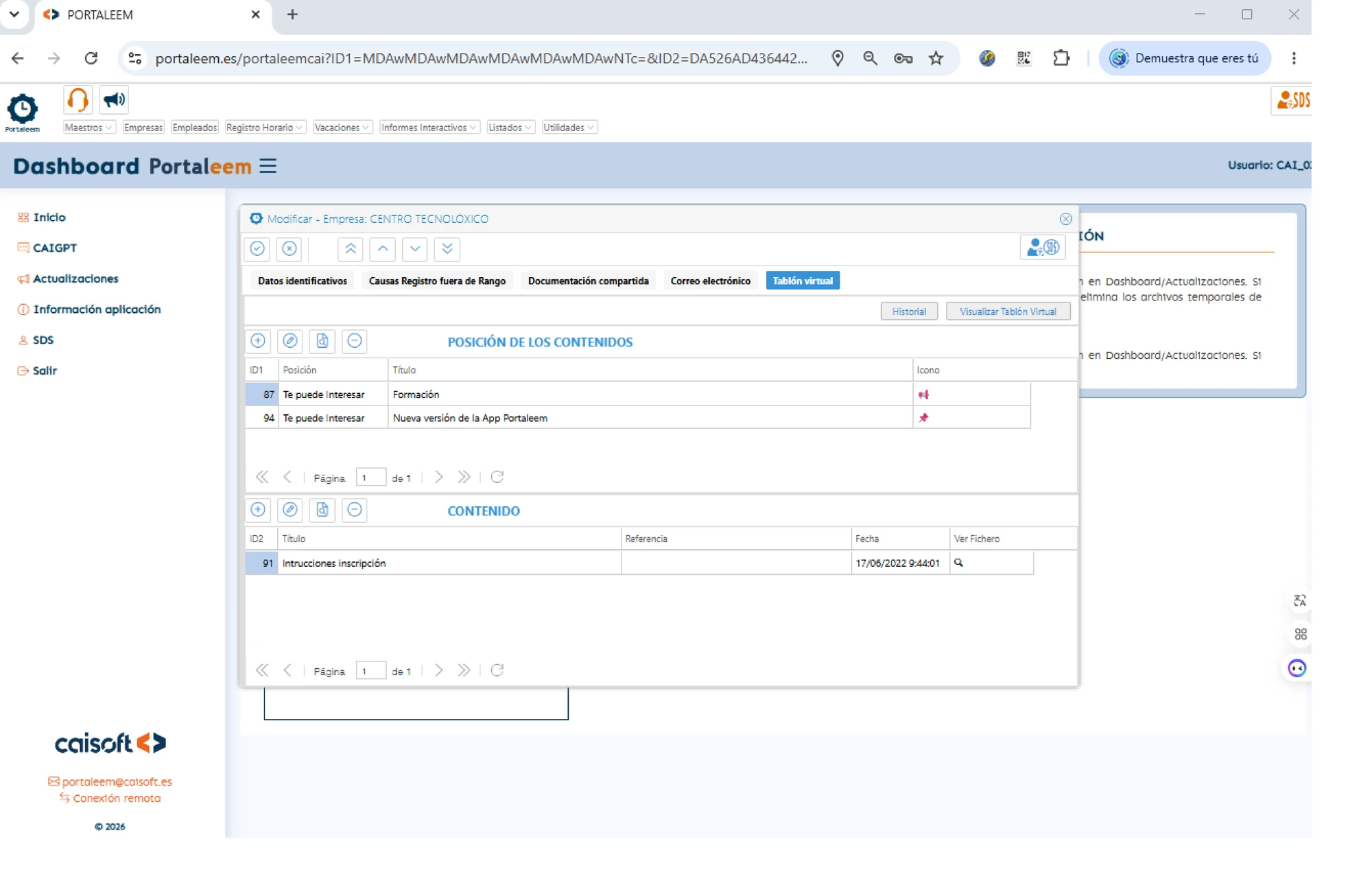Screen dimensions: 1372x894
Task: Open the Registro Horario dropdown menu
Action: (265, 128)
